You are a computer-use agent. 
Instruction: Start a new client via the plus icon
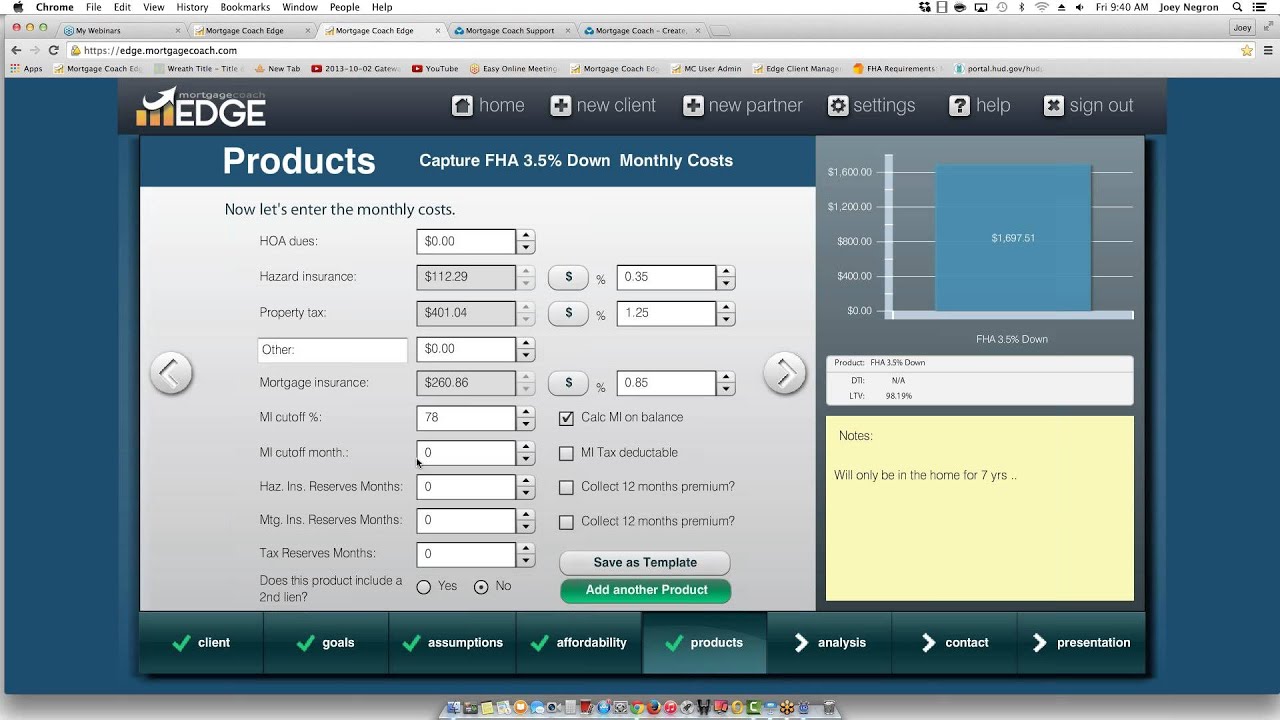[x=562, y=105]
